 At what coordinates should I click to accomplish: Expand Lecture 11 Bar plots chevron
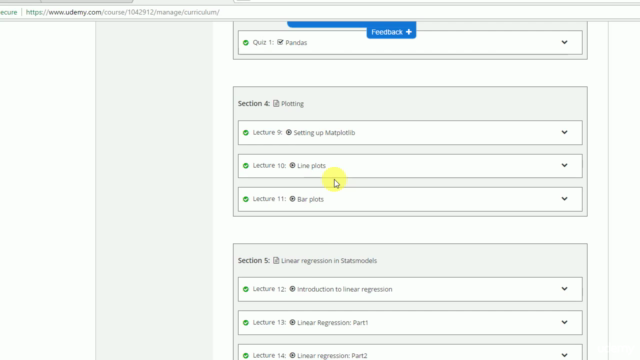[x=564, y=199]
